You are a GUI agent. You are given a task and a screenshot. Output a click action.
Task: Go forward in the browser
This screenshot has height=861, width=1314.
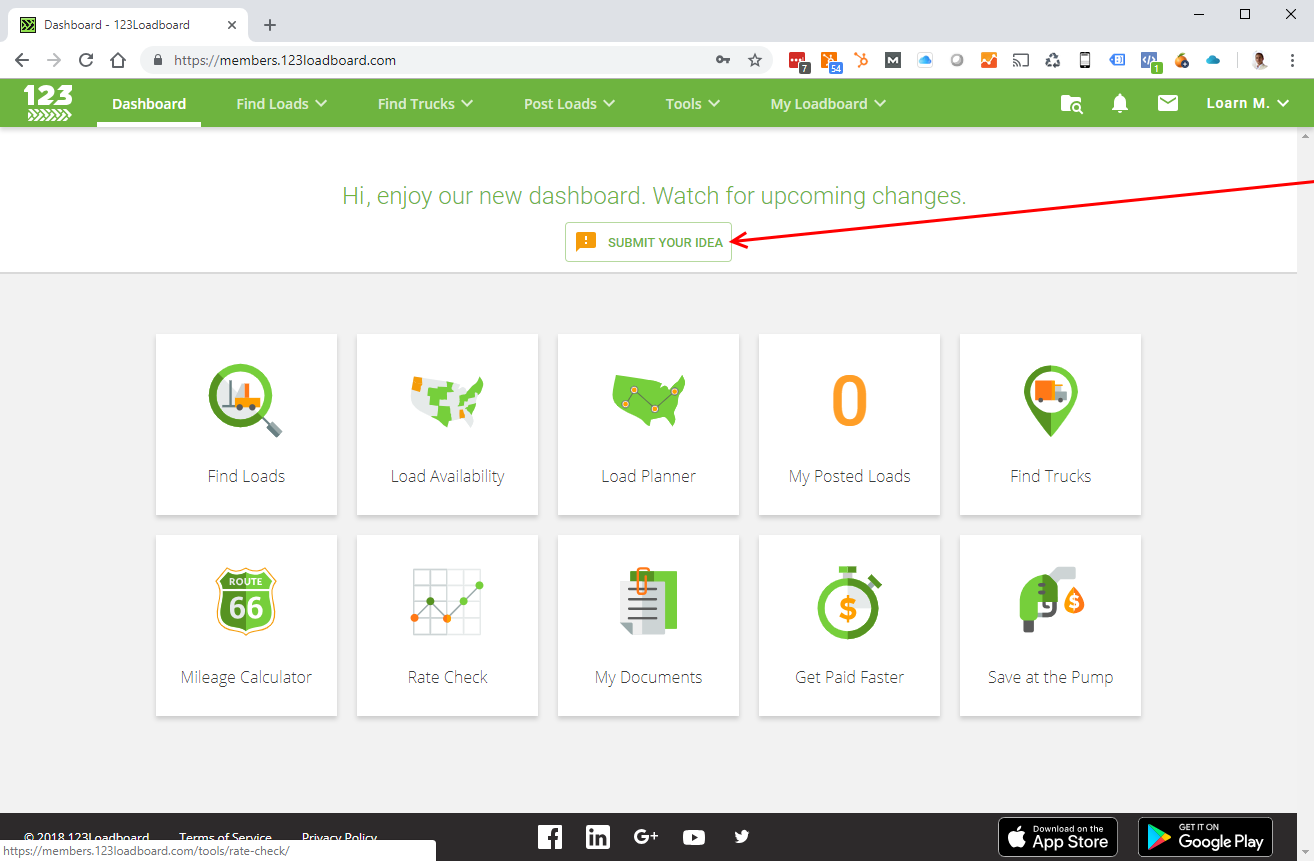point(54,60)
